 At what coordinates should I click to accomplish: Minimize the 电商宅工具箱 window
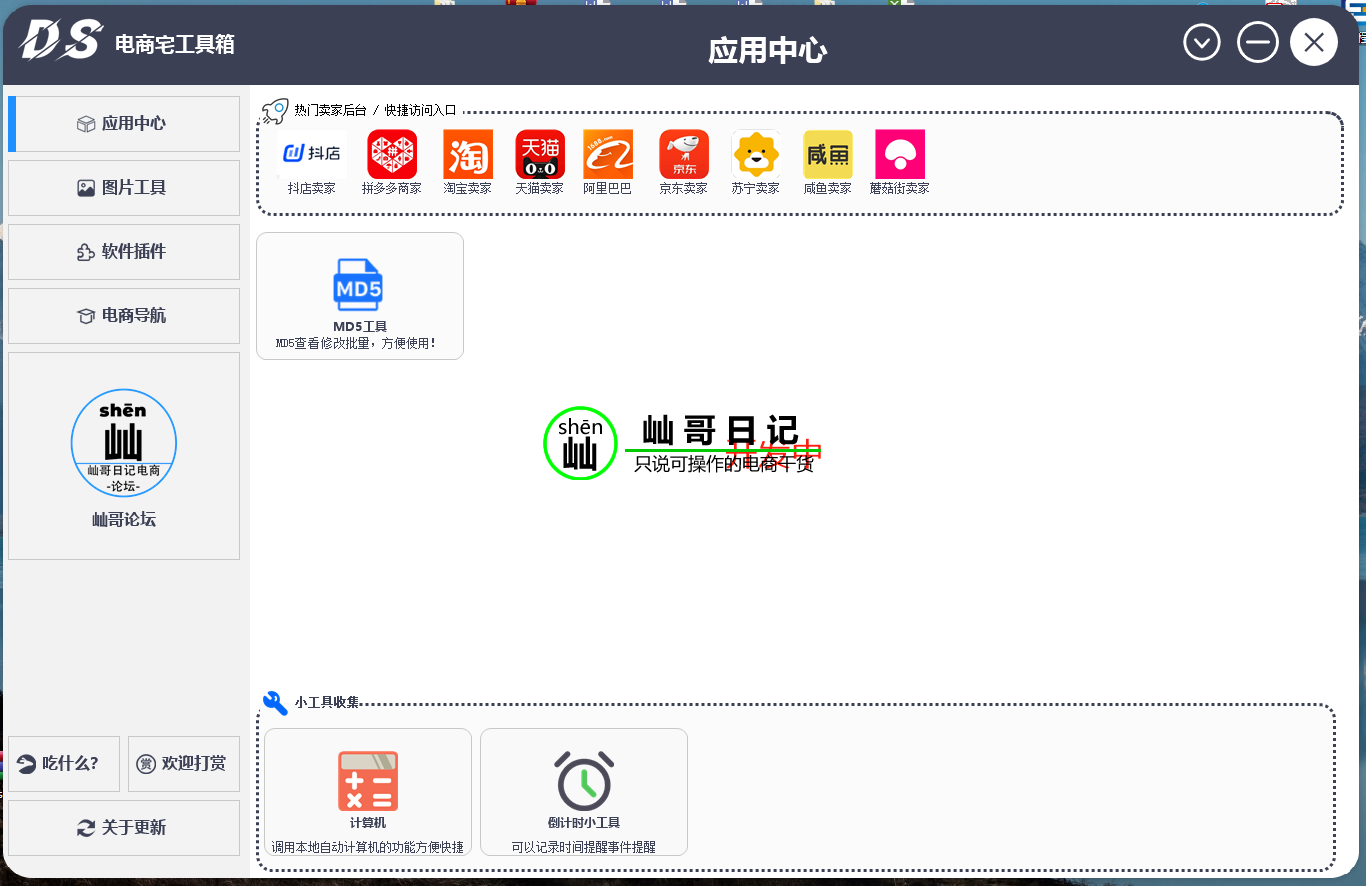tap(1258, 42)
